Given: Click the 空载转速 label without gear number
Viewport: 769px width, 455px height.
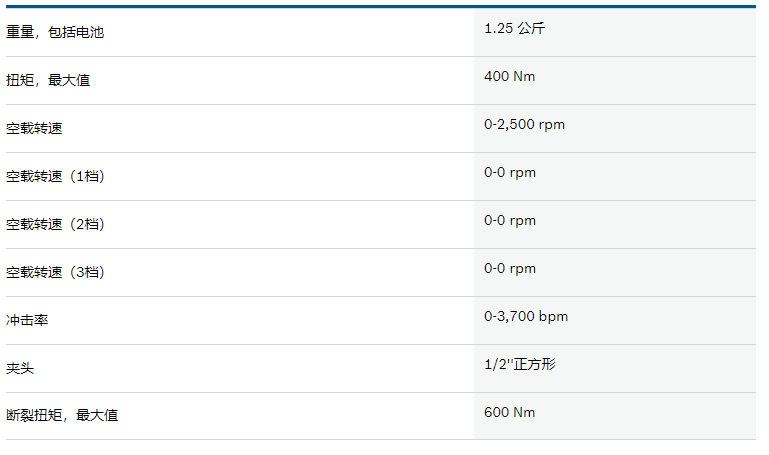Looking at the screenshot, I should pyautogui.click(x=34, y=128).
